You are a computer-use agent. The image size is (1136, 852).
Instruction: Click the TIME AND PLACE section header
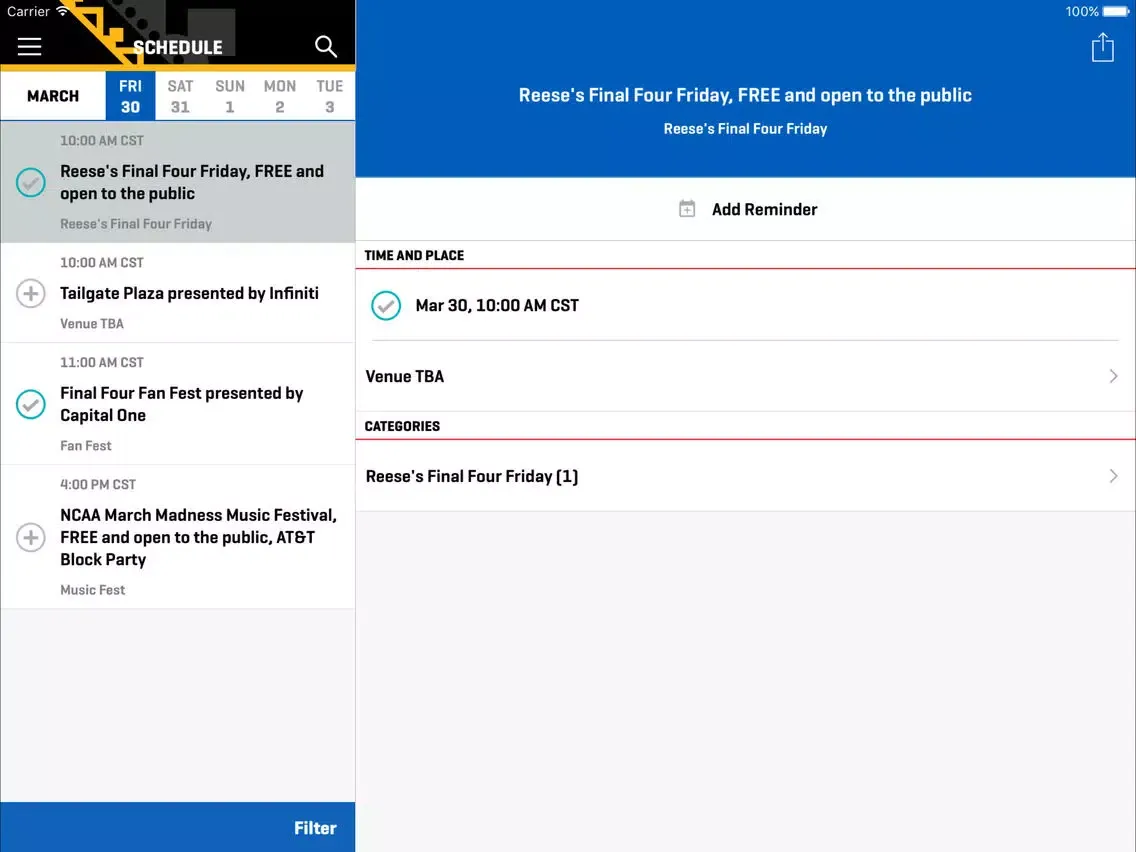(414, 255)
